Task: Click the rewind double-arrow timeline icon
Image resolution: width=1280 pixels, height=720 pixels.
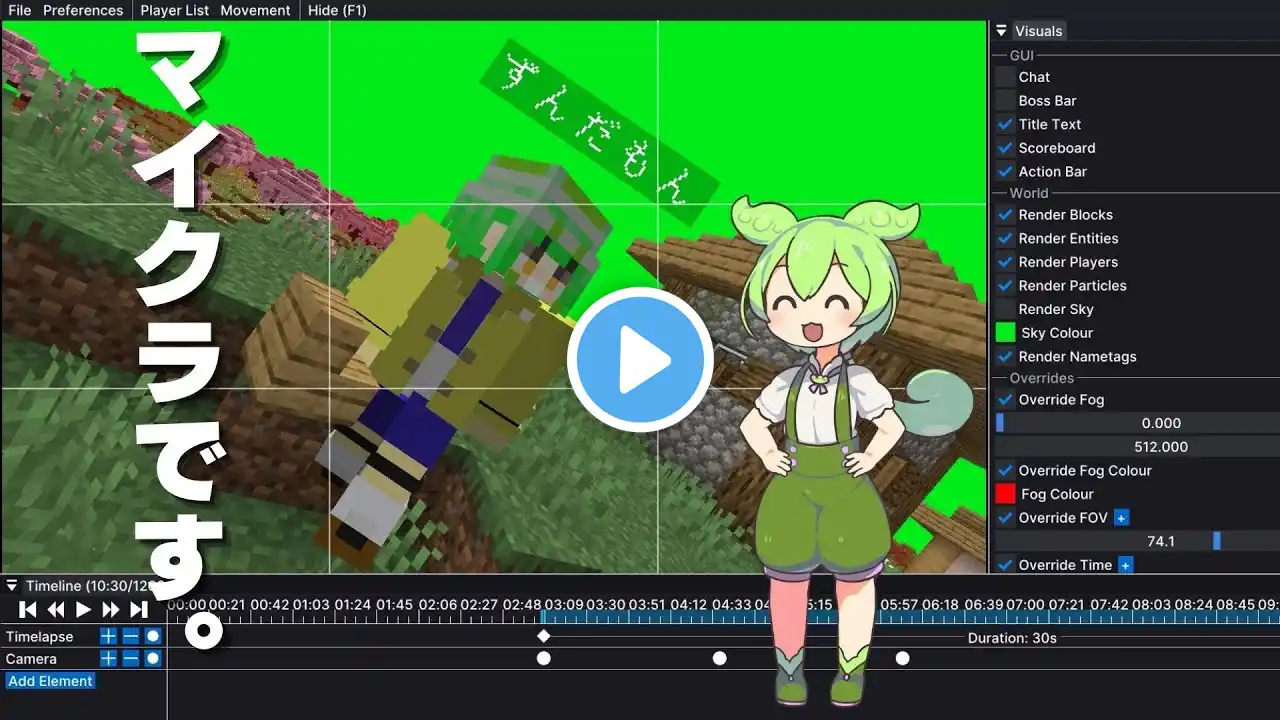Action: pos(56,609)
